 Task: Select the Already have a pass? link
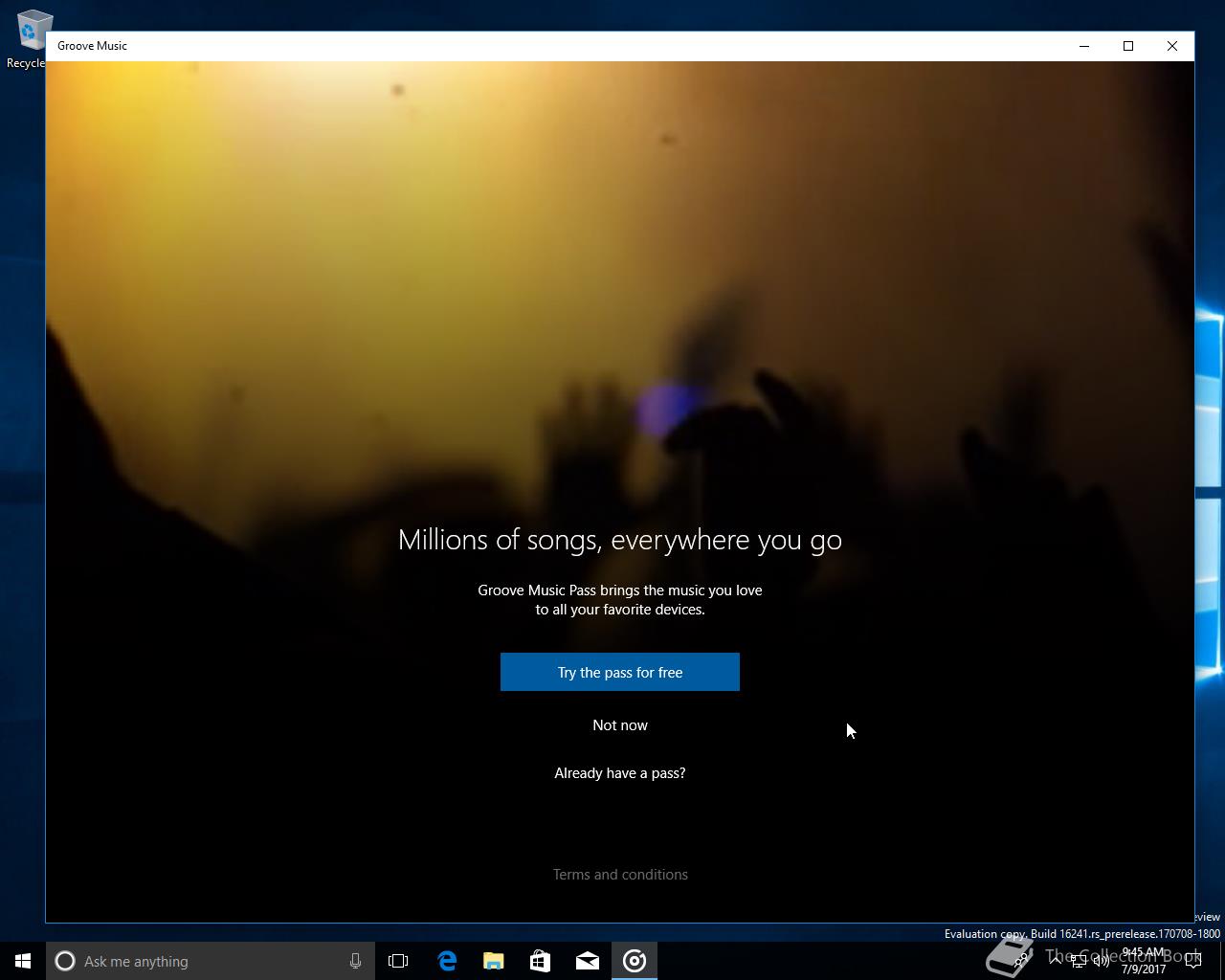(x=620, y=772)
